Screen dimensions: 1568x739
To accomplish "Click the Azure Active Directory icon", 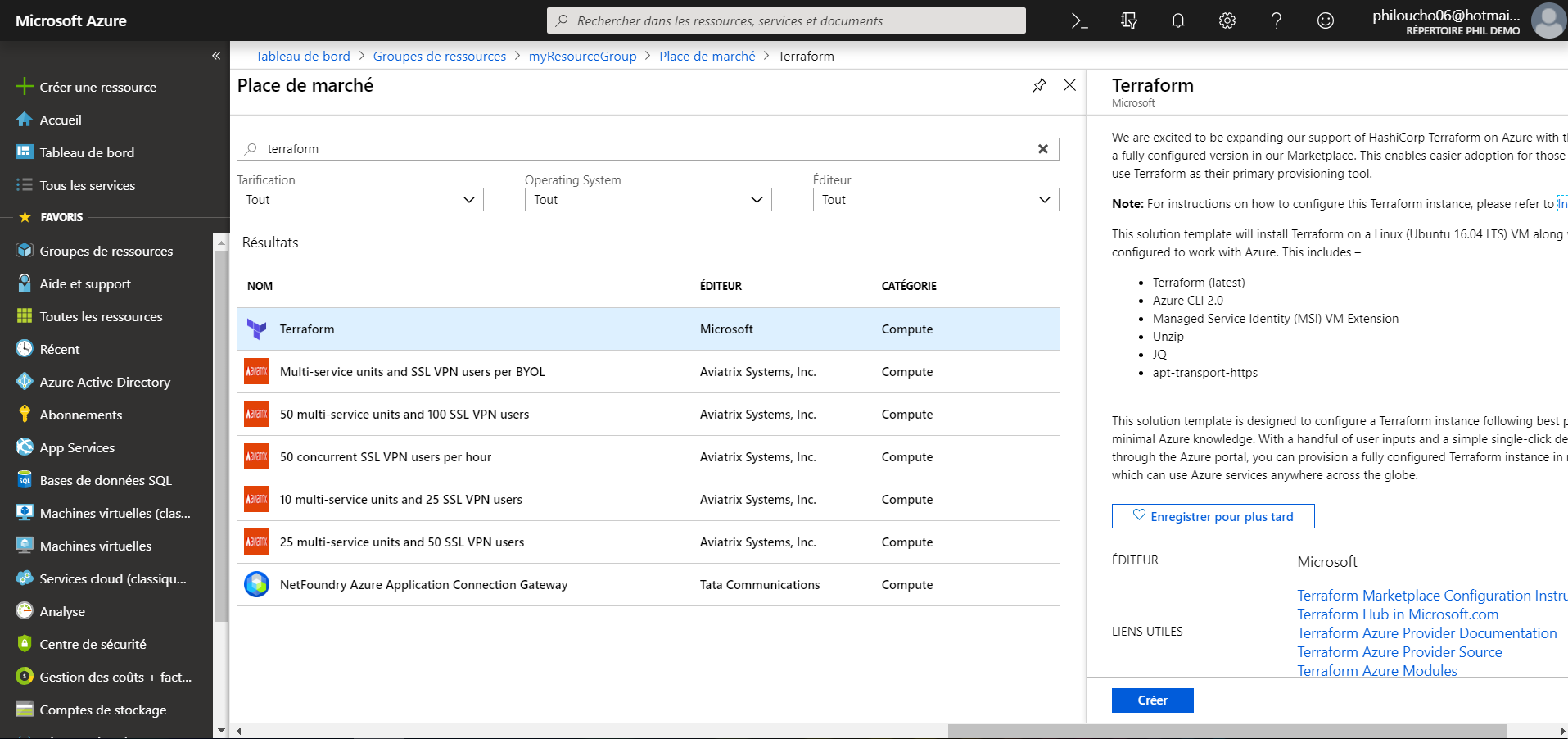I will click(x=25, y=382).
